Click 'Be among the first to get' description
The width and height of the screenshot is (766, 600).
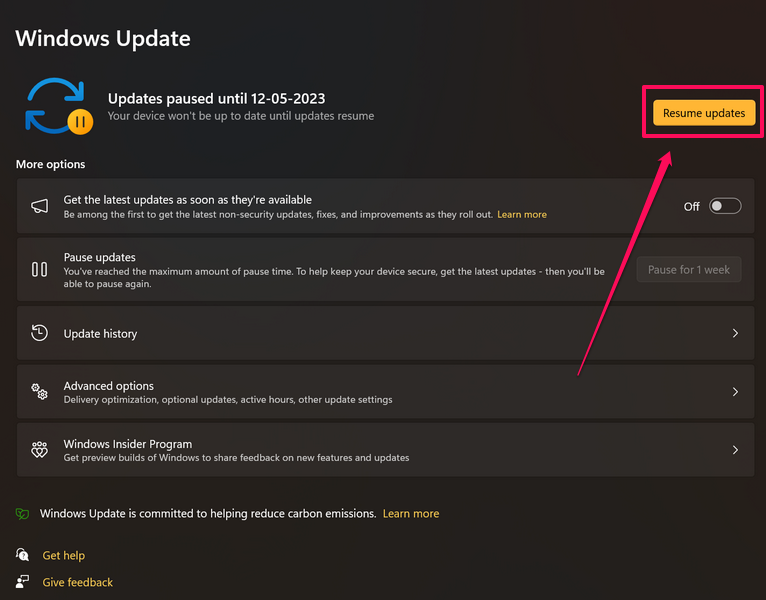point(278,214)
